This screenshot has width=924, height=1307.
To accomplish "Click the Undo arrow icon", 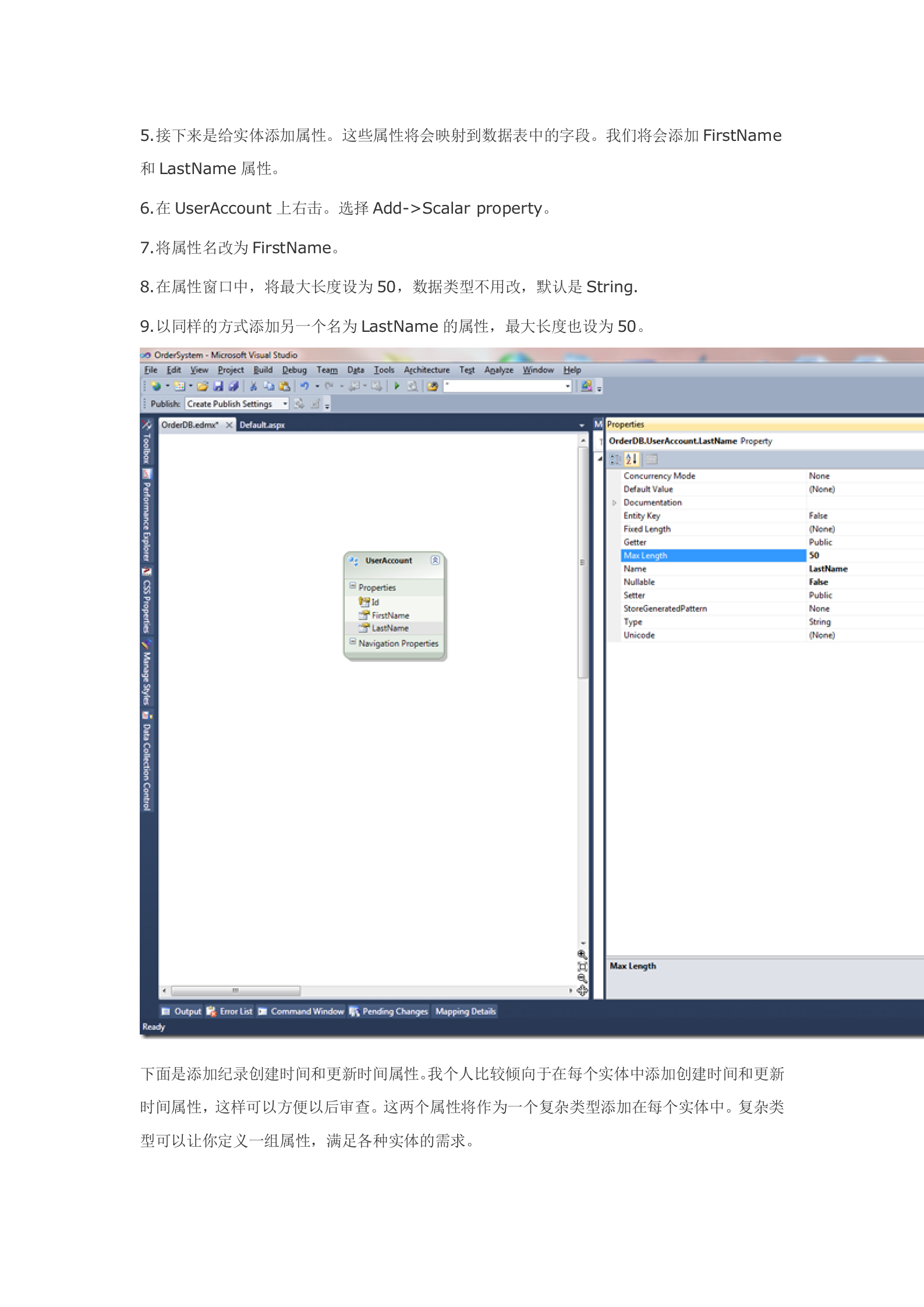I will [304, 386].
